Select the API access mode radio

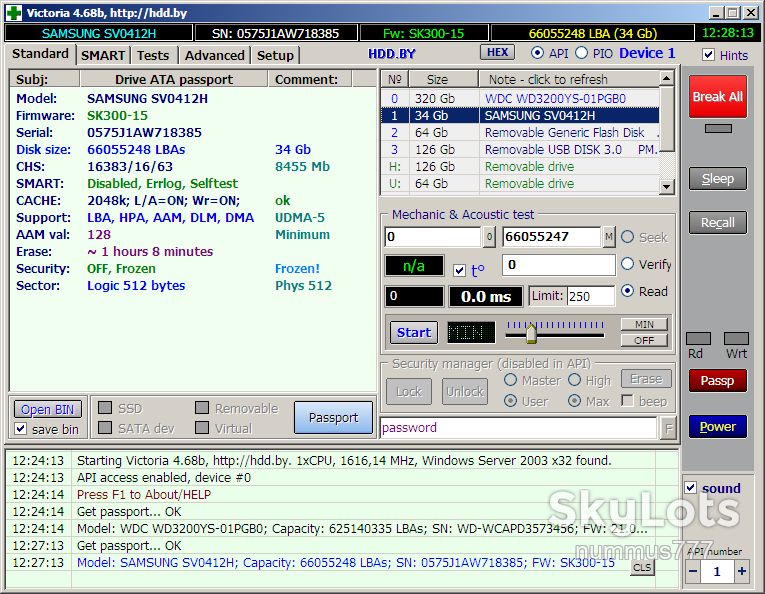[x=537, y=53]
